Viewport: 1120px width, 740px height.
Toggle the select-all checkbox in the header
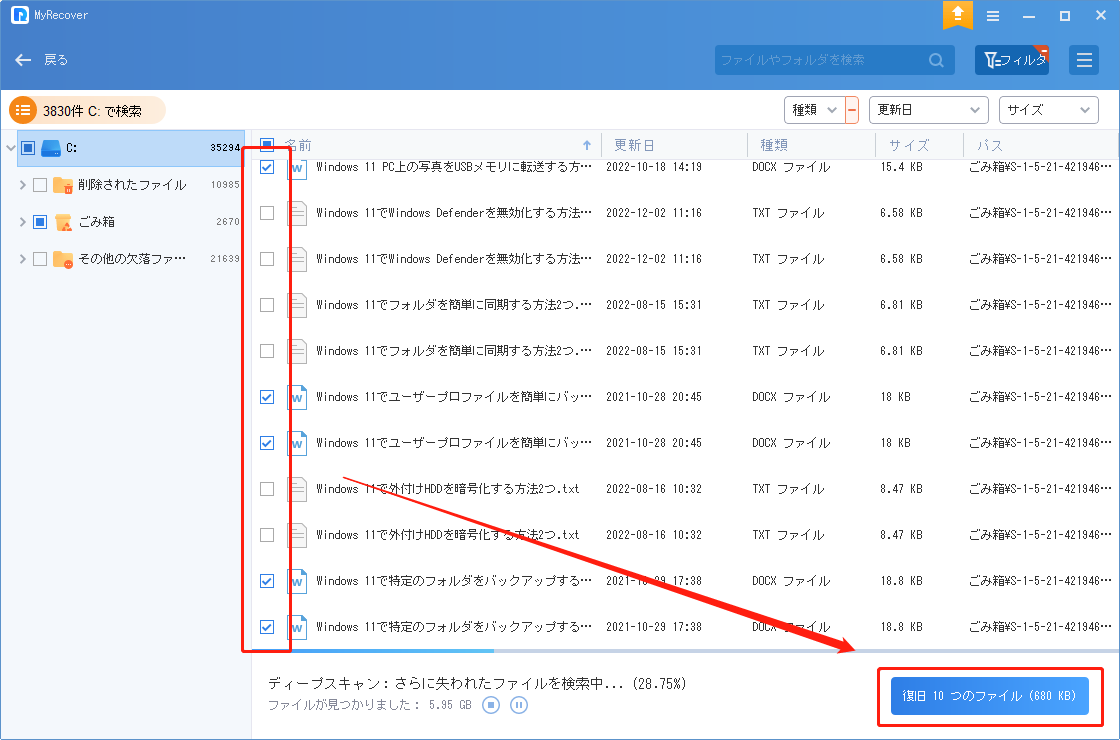(x=266, y=145)
